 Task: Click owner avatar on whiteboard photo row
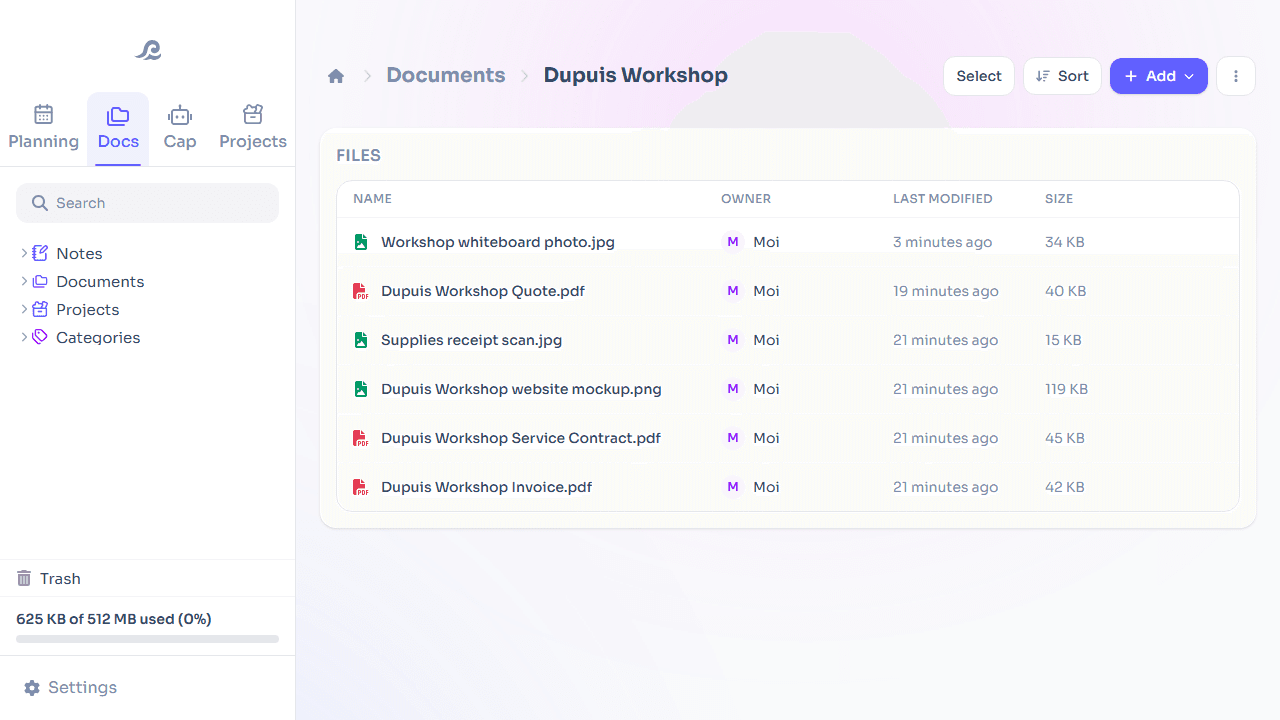(733, 242)
